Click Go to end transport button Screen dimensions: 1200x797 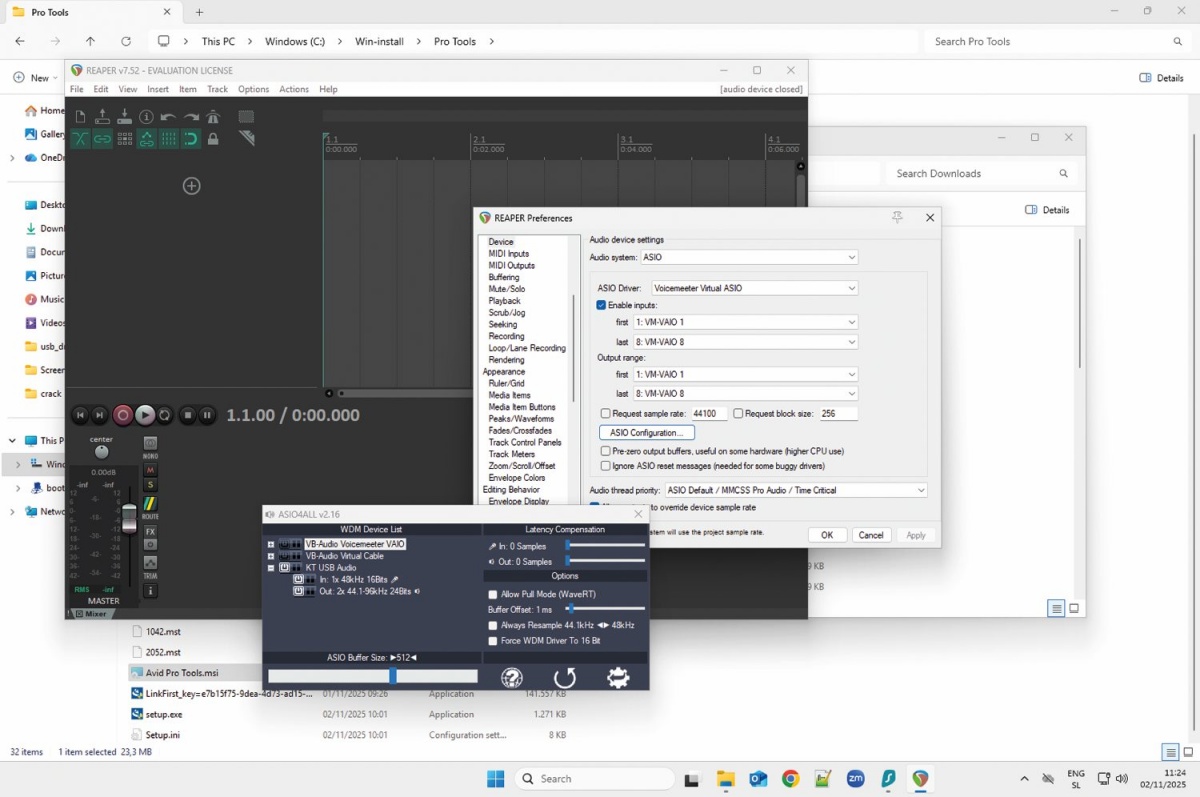99,415
